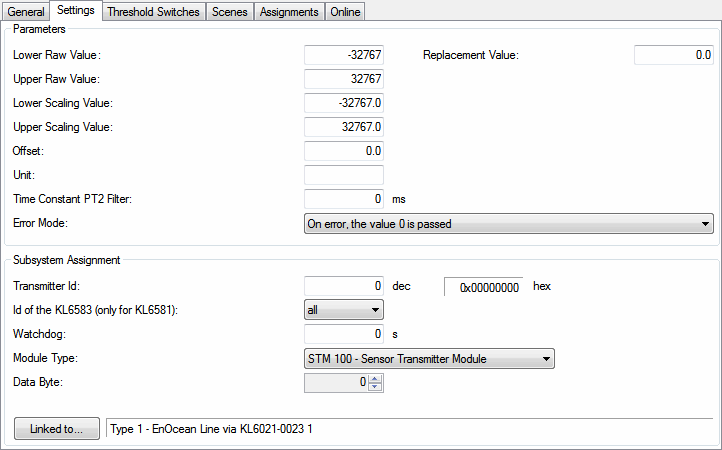Click the Watchdog seconds field
This screenshot has height=450, width=722.
(x=344, y=334)
